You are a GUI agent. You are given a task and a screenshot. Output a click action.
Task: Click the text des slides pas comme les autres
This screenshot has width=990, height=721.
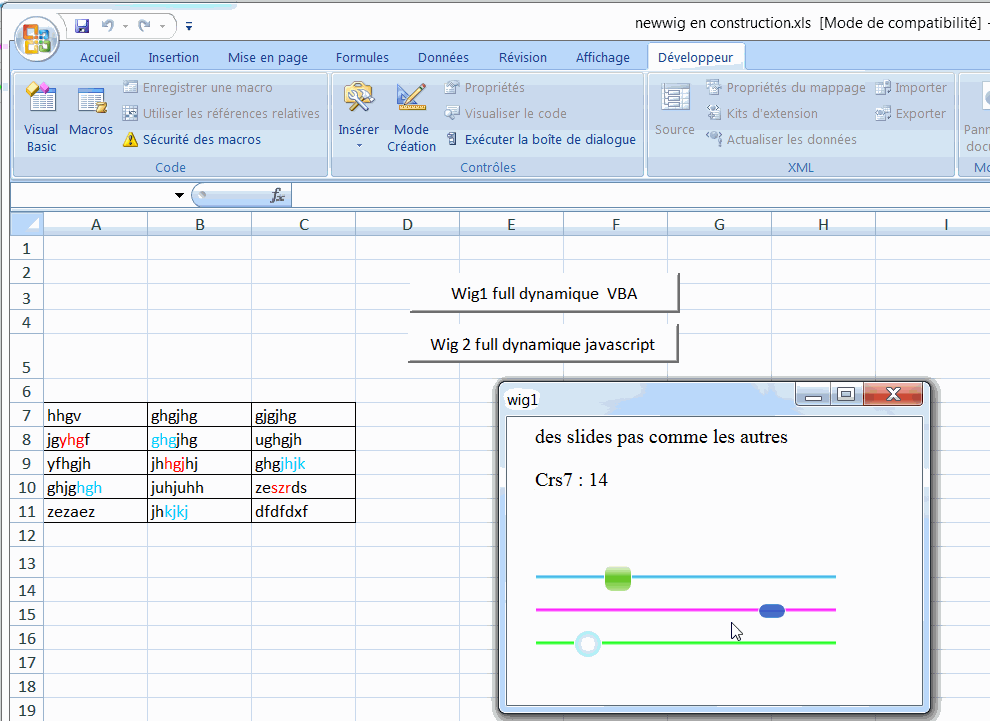pos(661,437)
